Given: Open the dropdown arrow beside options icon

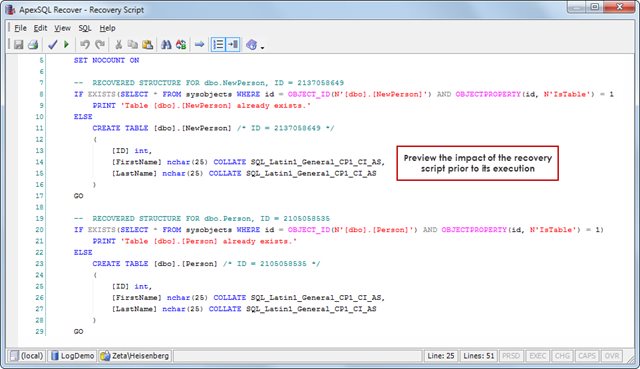Looking at the screenshot, I should point(262,47).
